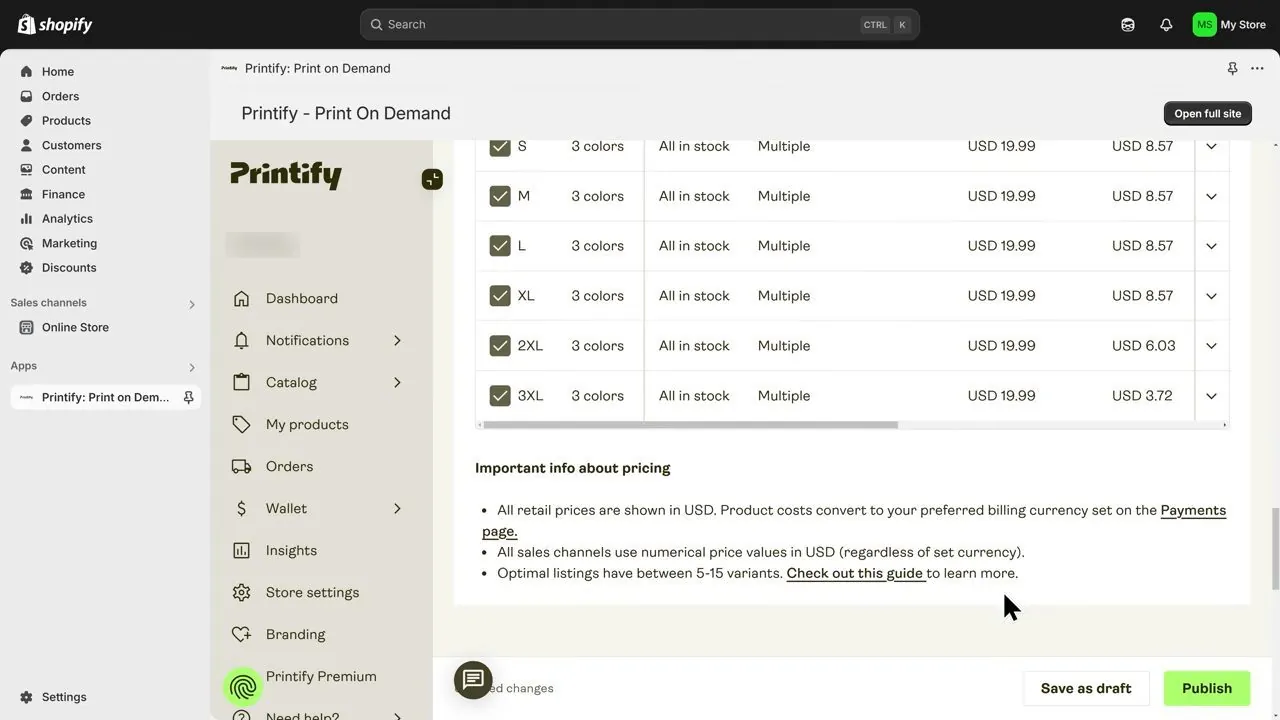This screenshot has width=1280, height=720.
Task: Expand the Notifications submenu arrow
Action: pyautogui.click(x=397, y=340)
